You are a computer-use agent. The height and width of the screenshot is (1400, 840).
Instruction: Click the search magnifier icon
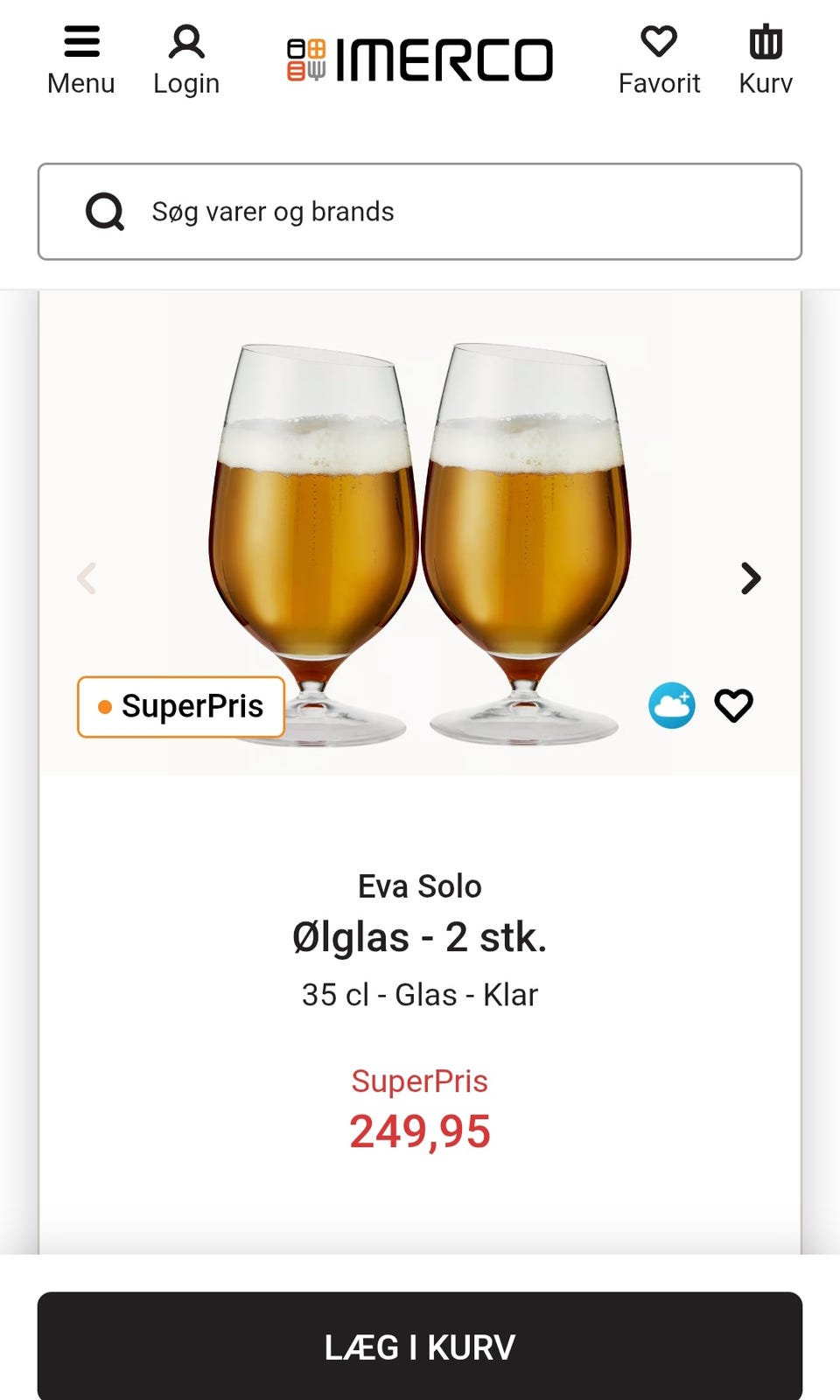(105, 212)
